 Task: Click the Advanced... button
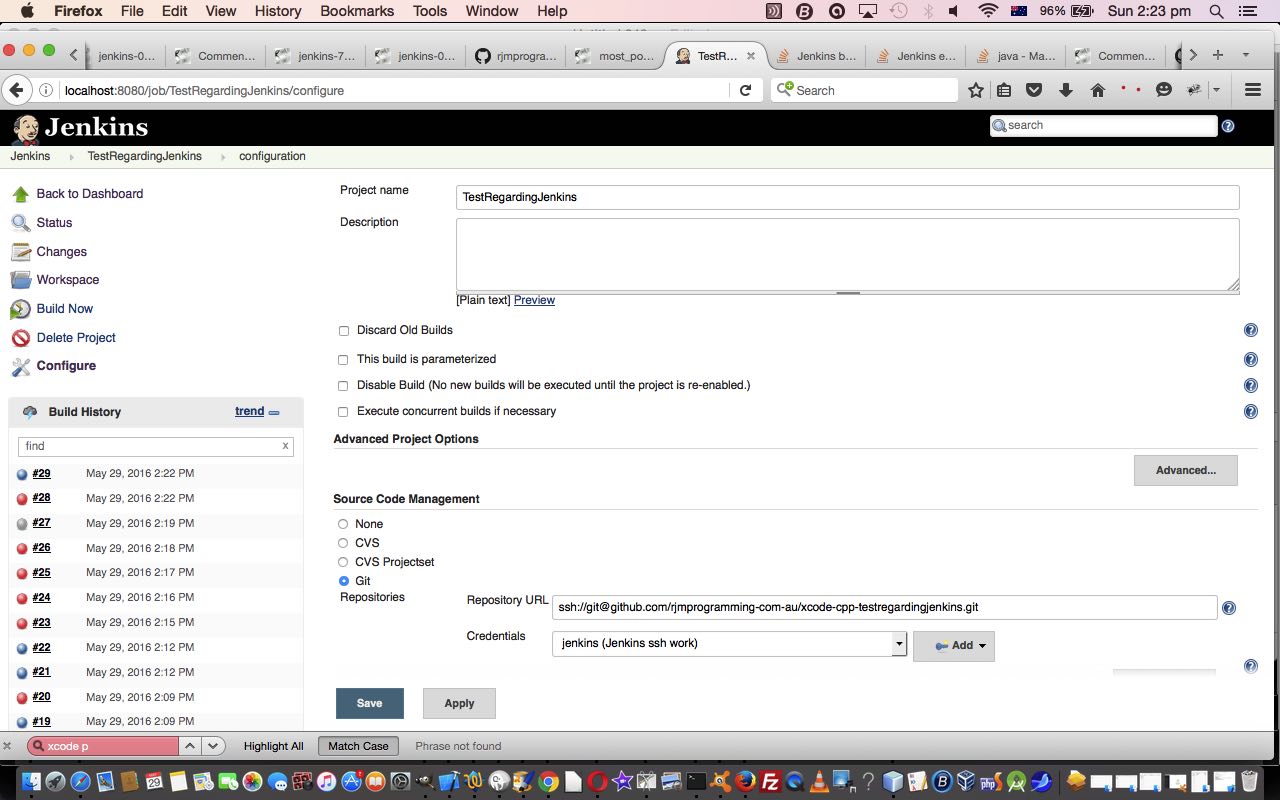(x=1186, y=470)
